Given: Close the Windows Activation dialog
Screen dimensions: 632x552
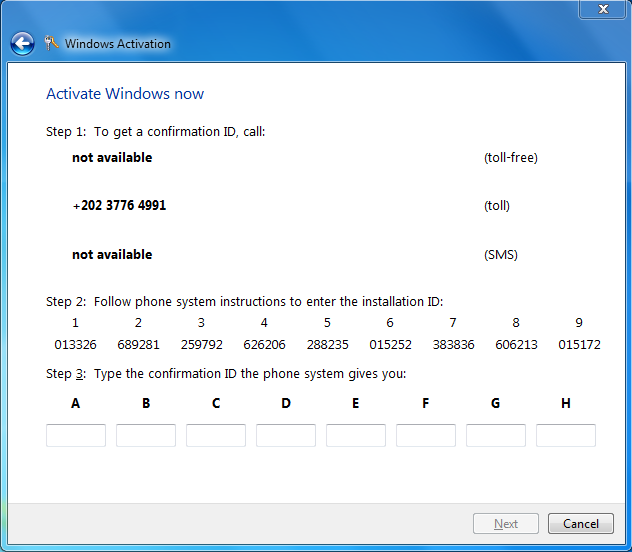Looking at the screenshot, I should click(x=603, y=9).
